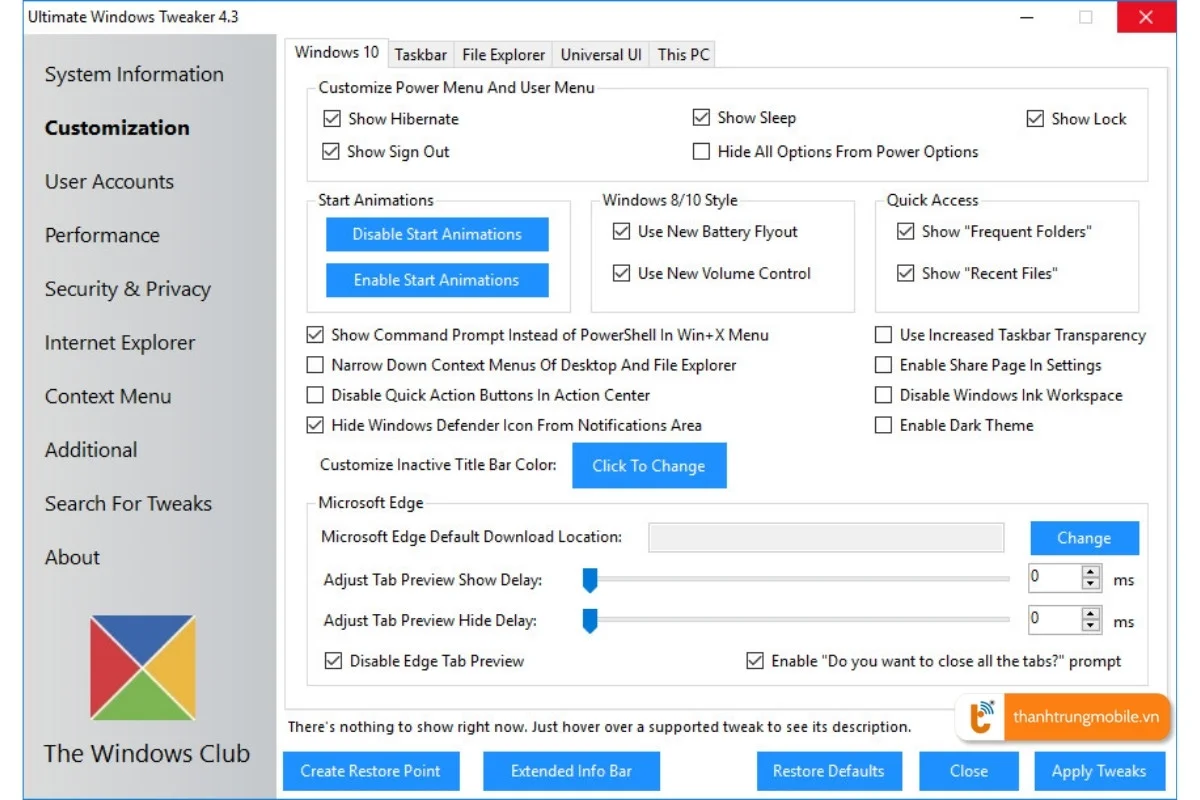Click Disable Start Animations button
Image resolution: width=1200 pixels, height=800 pixels.
[x=437, y=234]
